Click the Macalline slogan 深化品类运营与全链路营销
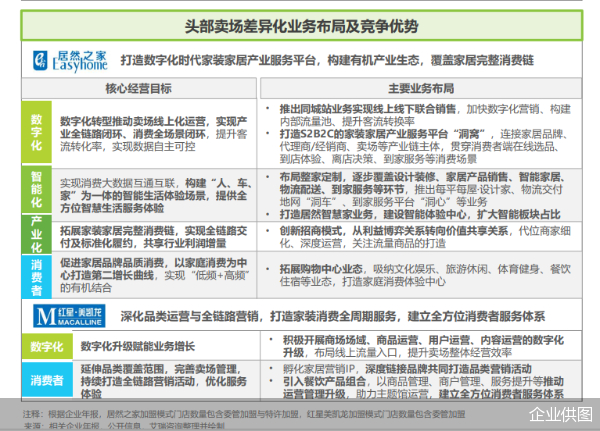Screen dimensions: 600x431 [189, 316]
